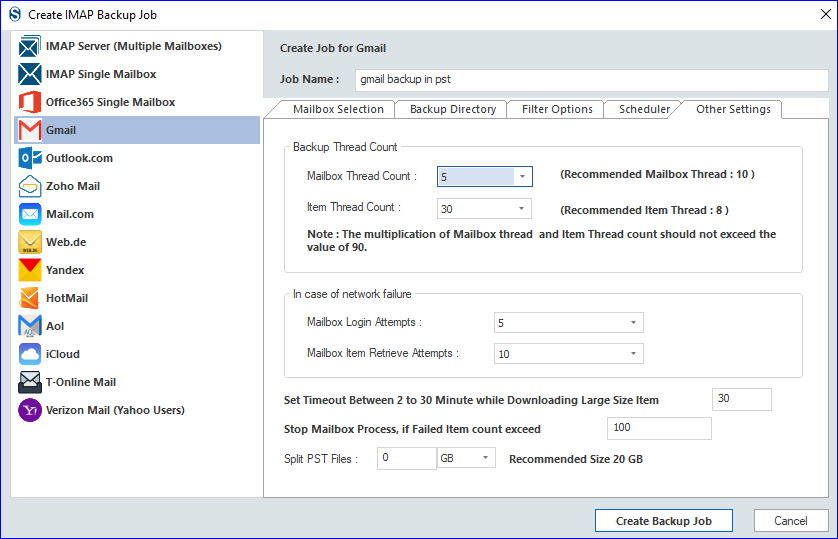838x539 pixels.
Task: Pick Mail.com label in list
Action: click(x=69, y=214)
